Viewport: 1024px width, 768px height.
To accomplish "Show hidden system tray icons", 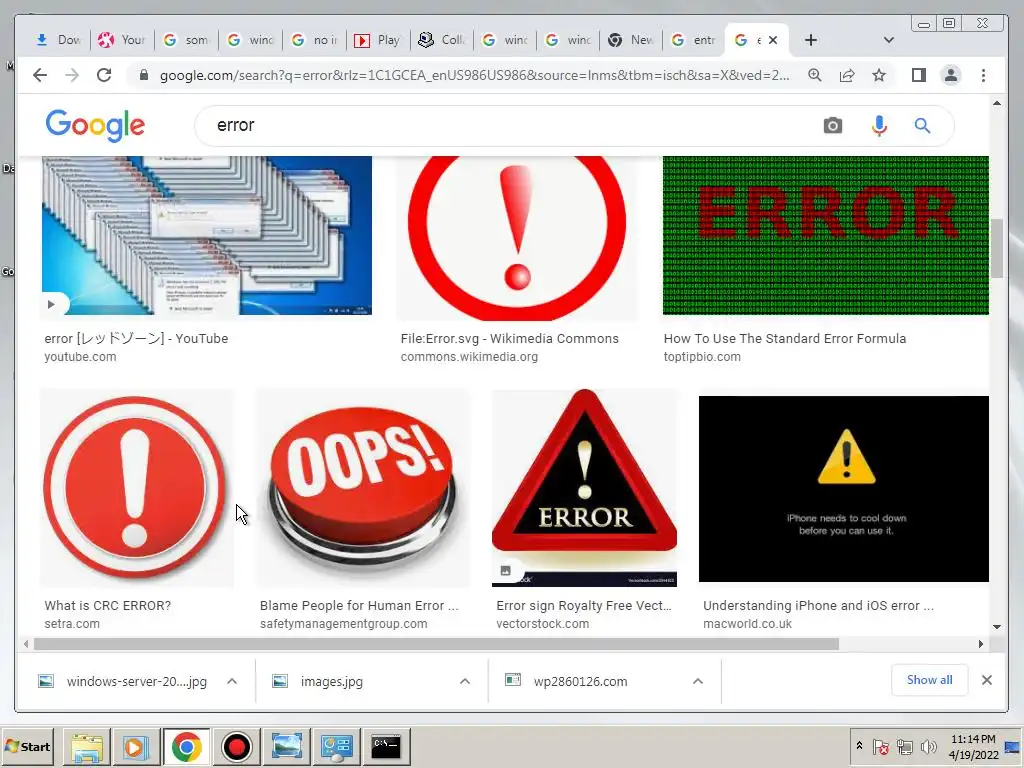I will pyautogui.click(x=859, y=746).
